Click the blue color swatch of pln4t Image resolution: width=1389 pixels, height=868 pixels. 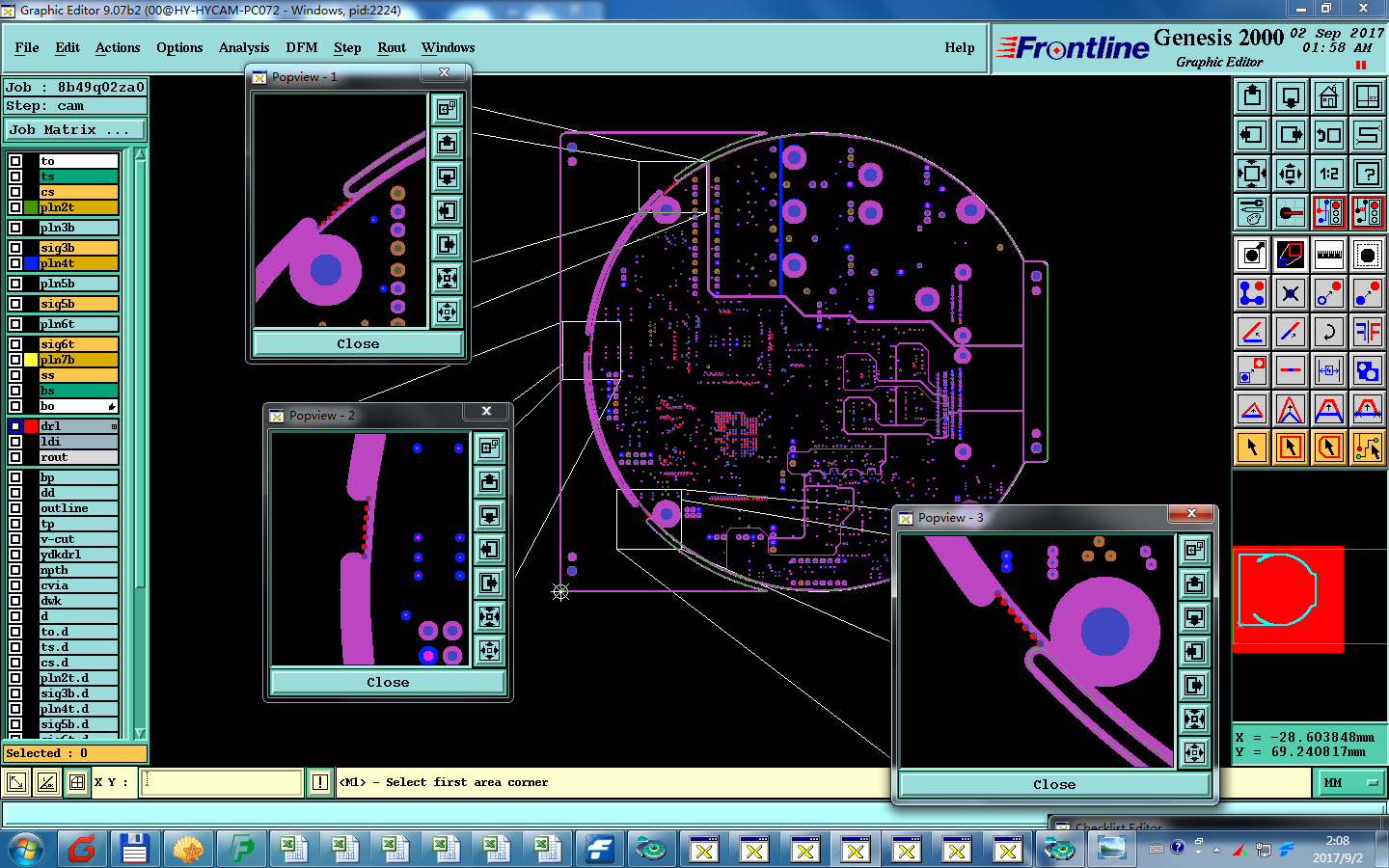(x=31, y=263)
